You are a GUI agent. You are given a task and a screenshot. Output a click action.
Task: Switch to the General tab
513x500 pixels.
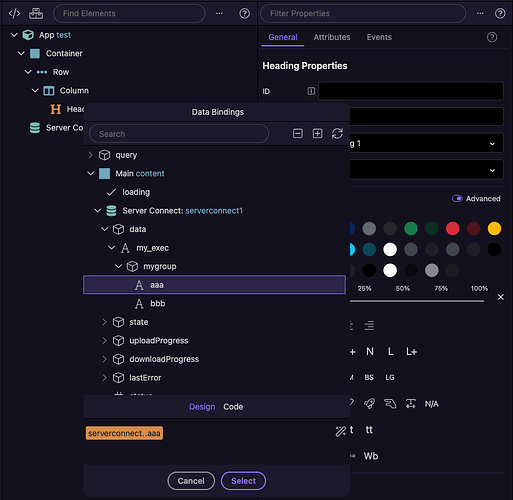tap(283, 37)
